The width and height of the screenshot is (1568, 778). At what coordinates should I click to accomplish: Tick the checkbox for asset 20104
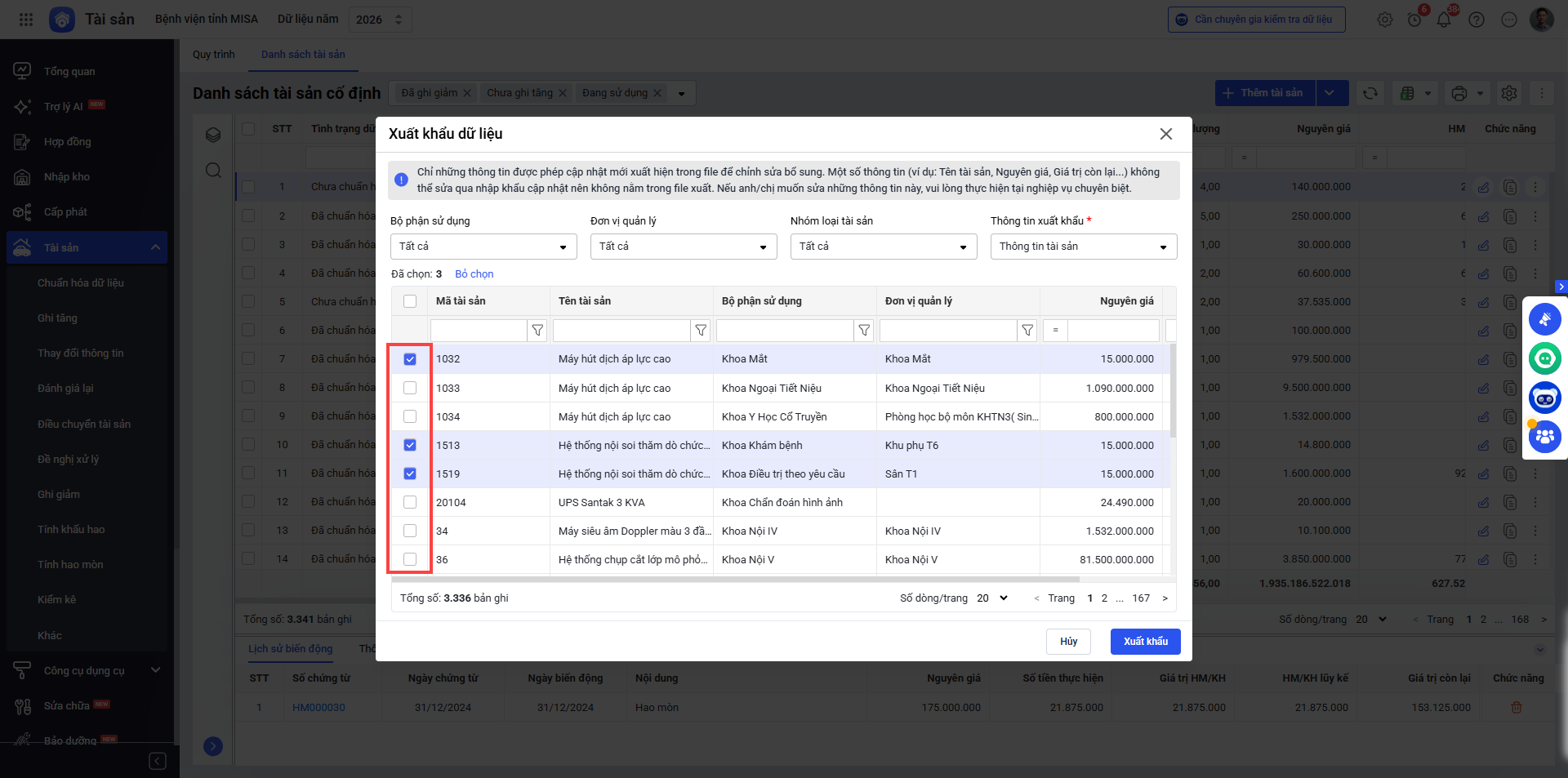[410, 502]
